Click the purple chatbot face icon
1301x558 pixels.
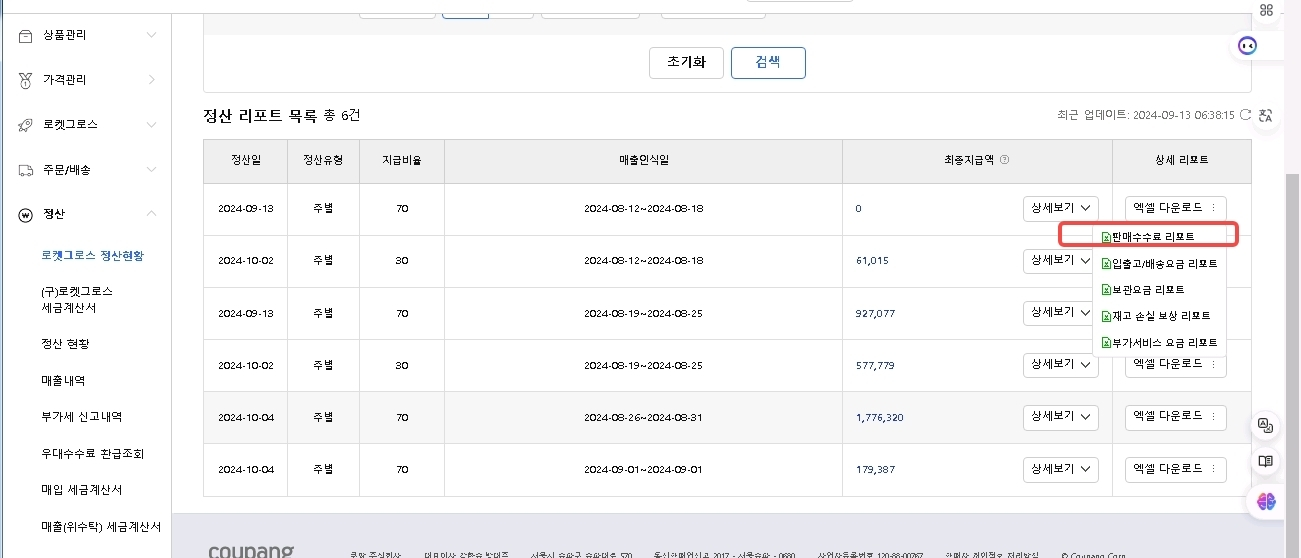[1247, 45]
